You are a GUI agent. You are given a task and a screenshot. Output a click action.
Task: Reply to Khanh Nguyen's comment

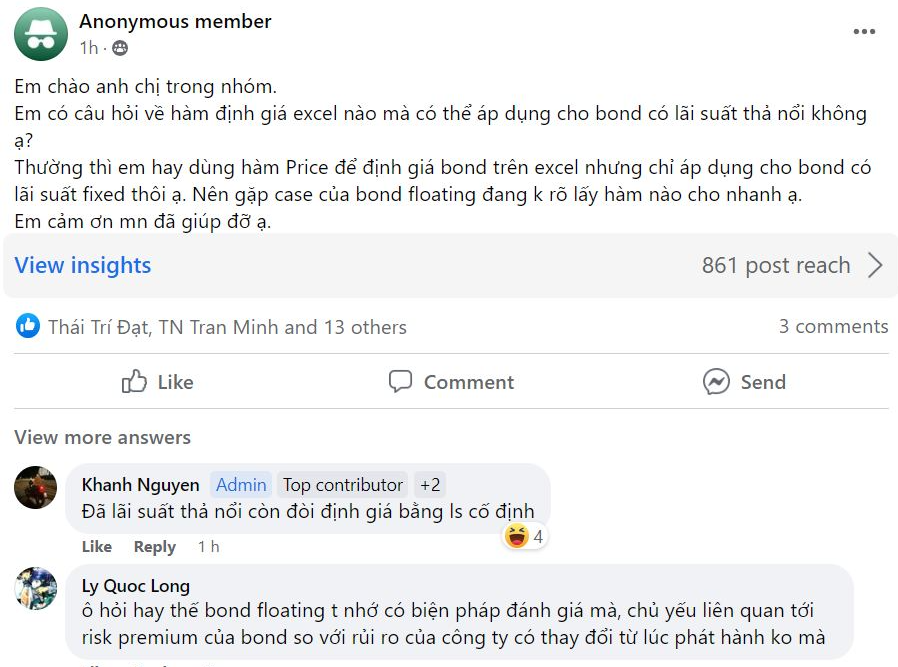click(x=154, y=546)
